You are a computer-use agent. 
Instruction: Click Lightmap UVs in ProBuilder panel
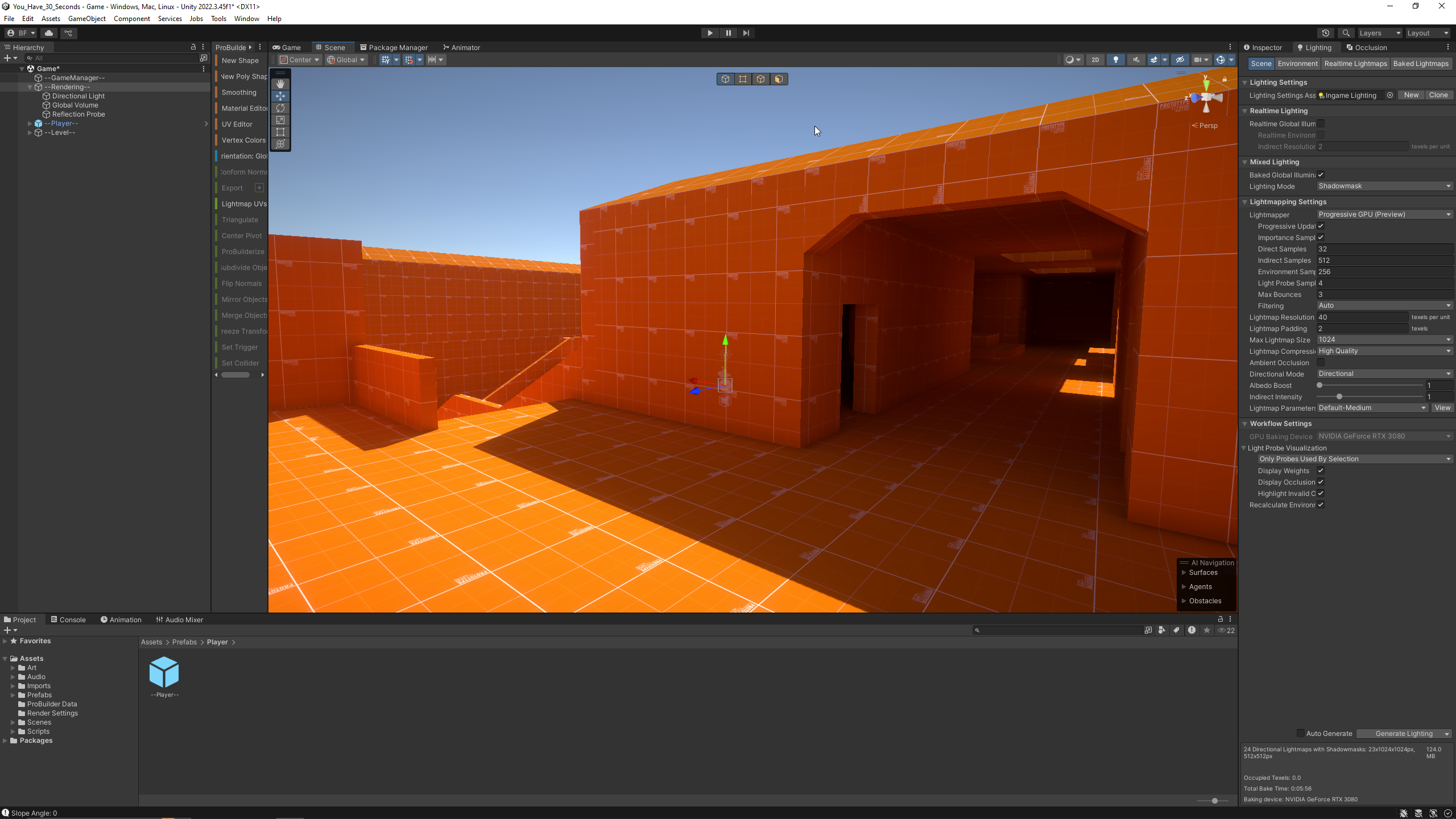[243, 204]
